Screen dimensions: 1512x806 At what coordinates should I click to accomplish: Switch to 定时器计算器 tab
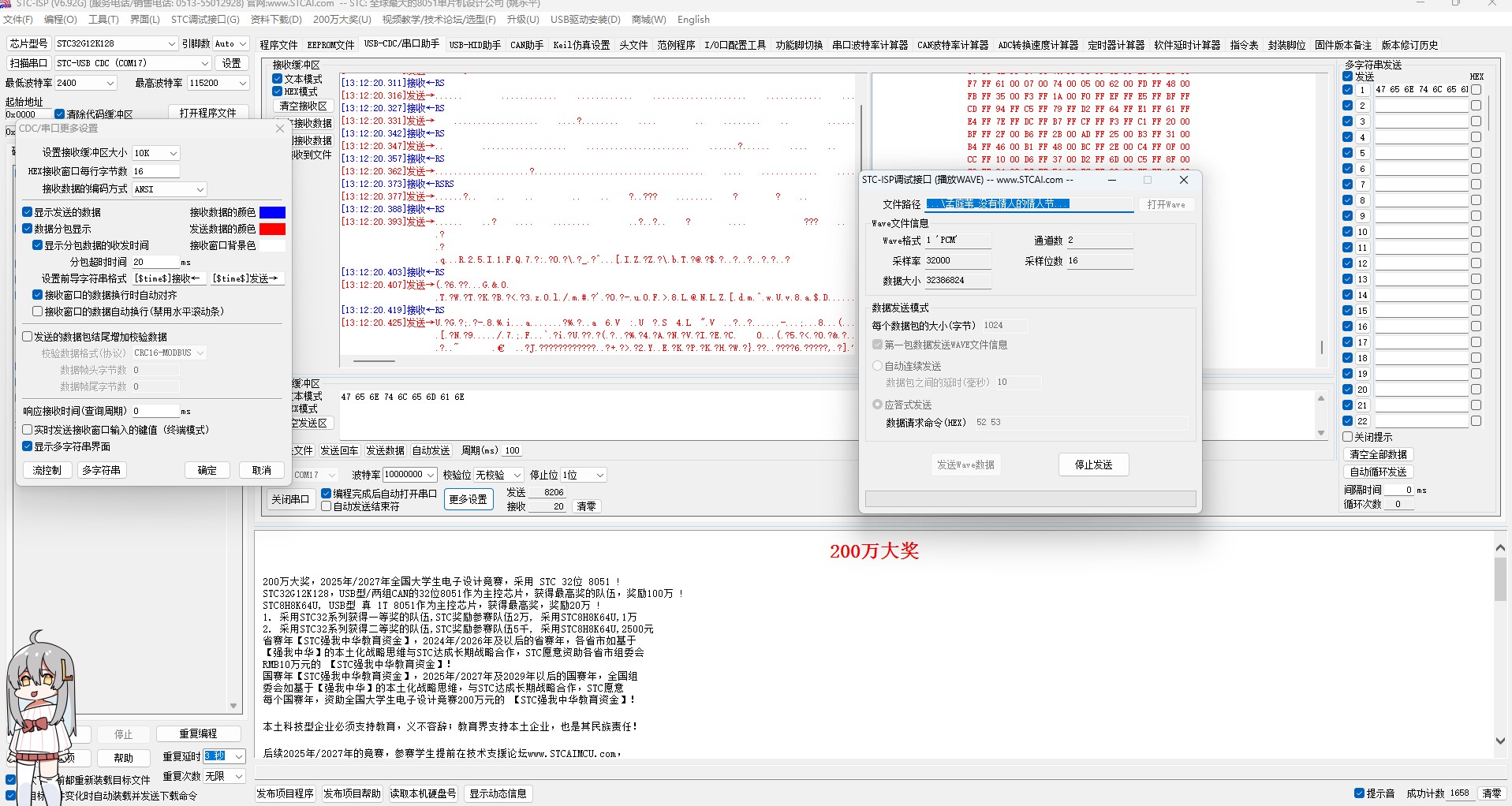[1116, 45]
